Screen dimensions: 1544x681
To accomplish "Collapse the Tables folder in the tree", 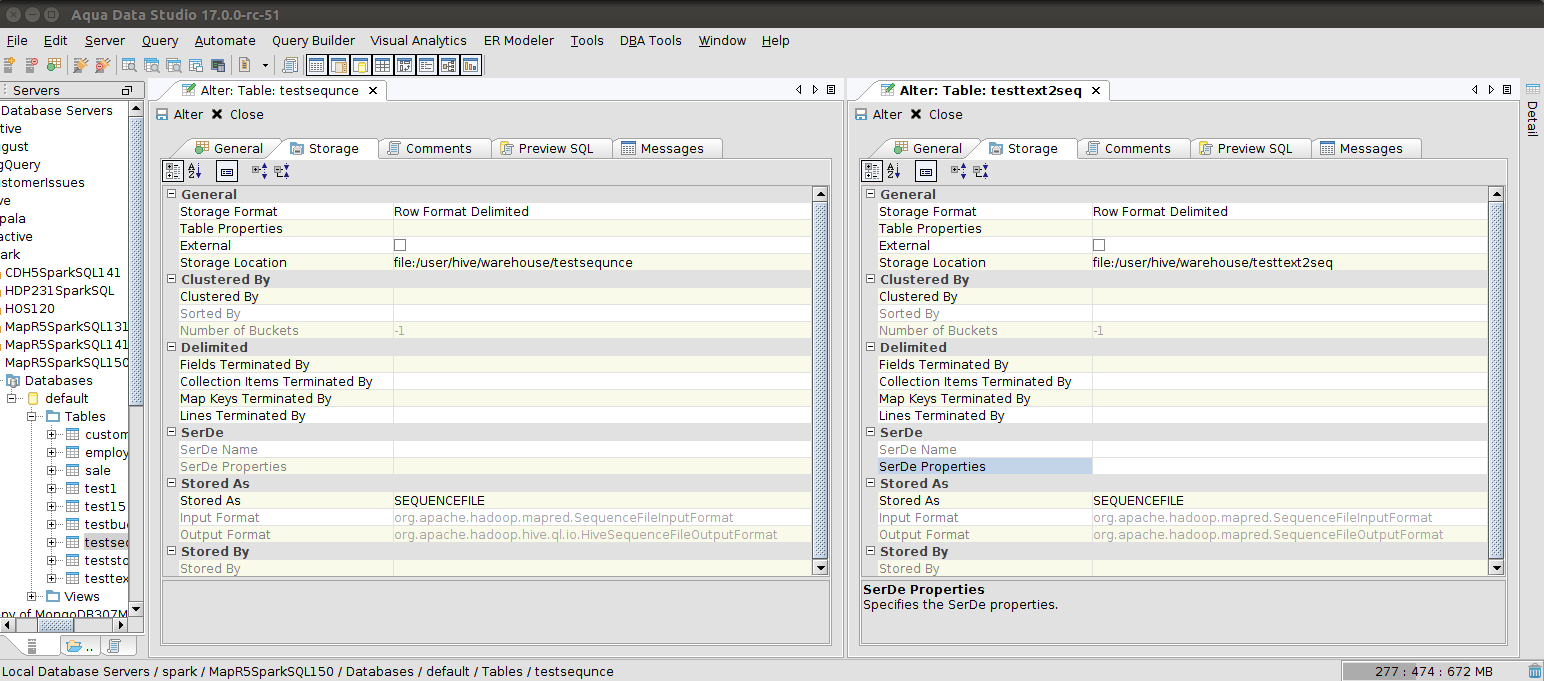I will coord(31,416).
